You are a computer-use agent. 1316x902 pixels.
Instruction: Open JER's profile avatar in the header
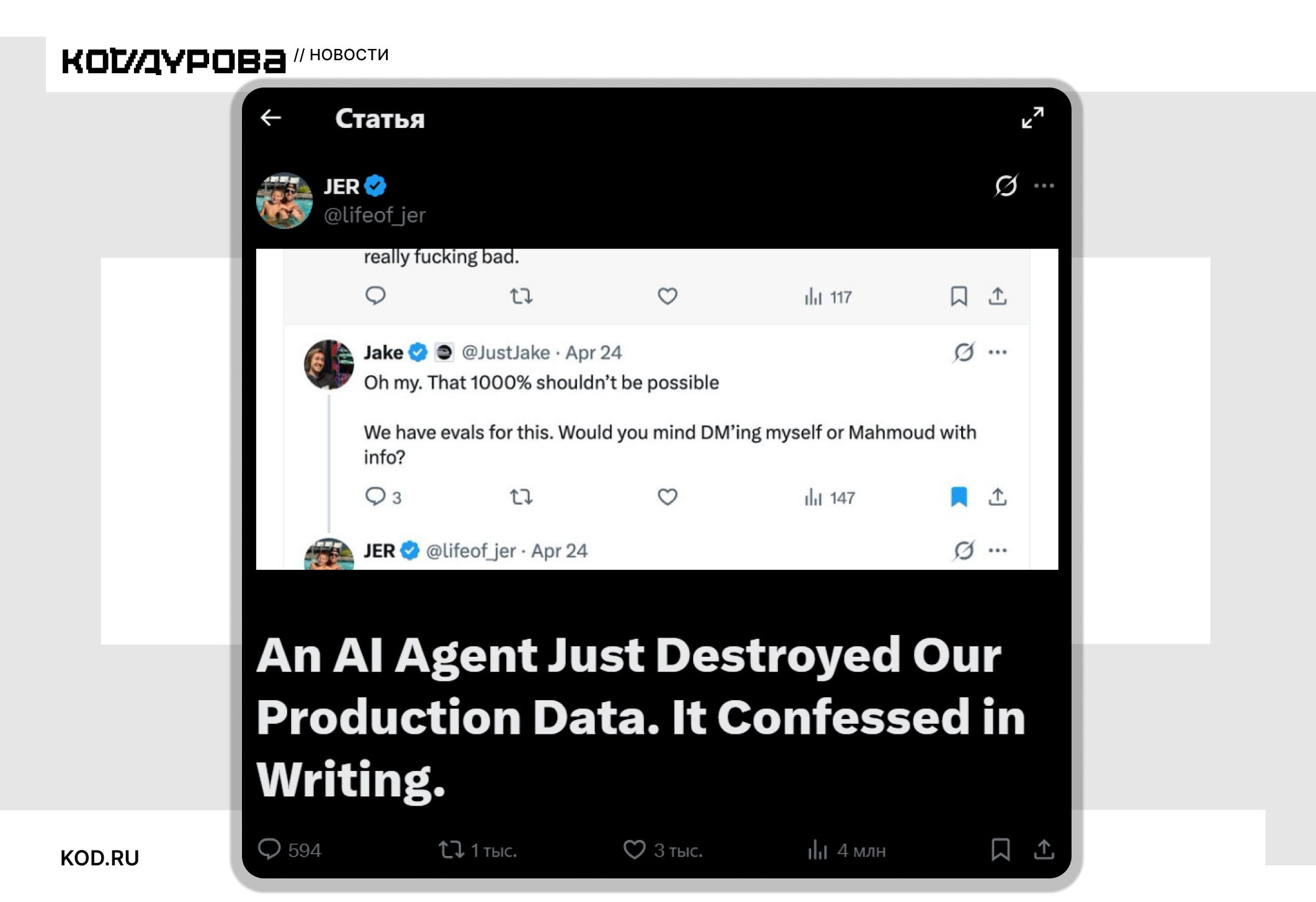pos(285,201)
